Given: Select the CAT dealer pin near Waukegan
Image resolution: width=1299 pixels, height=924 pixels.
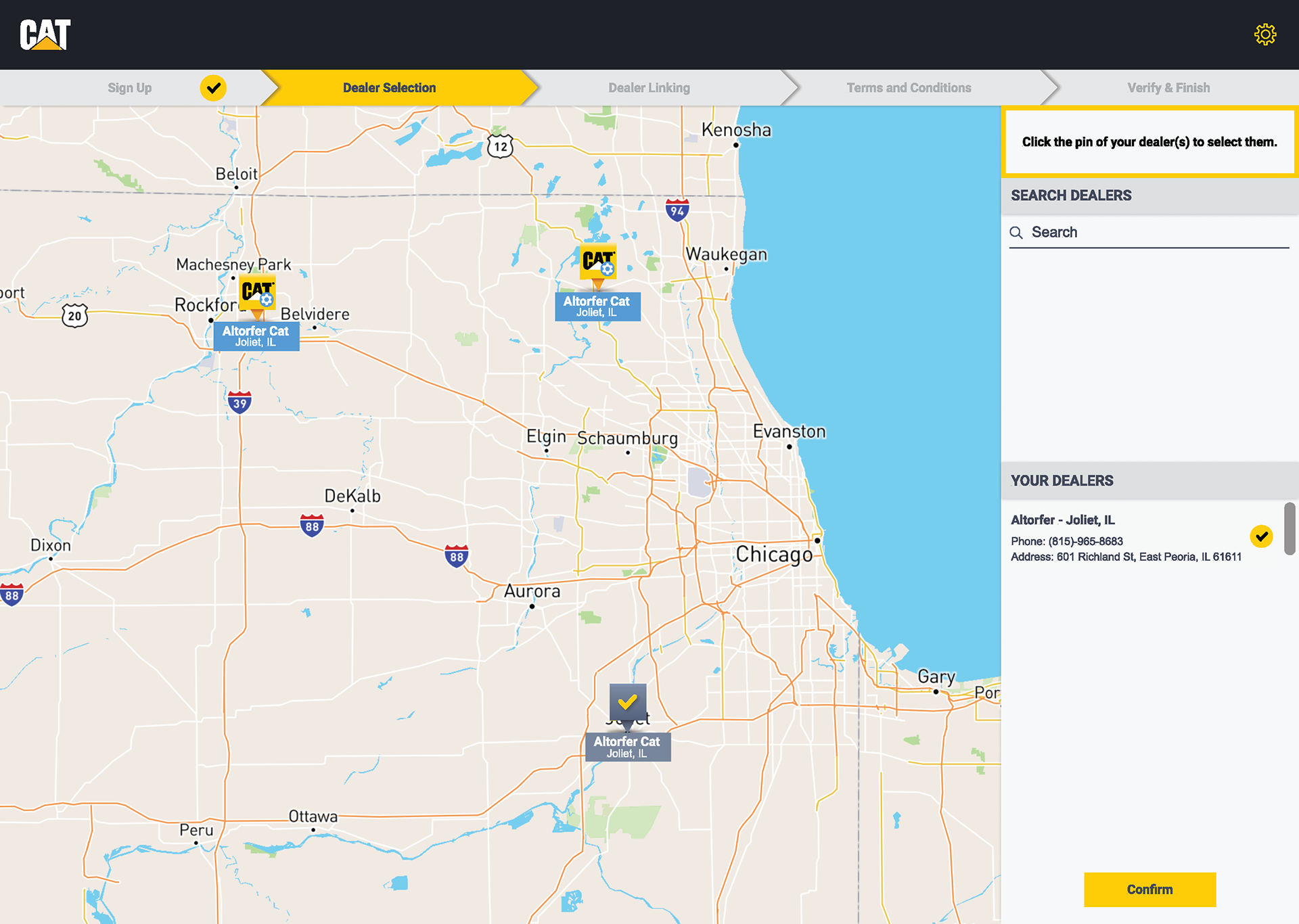Looking at the screenshot, I should click(598, 265).
